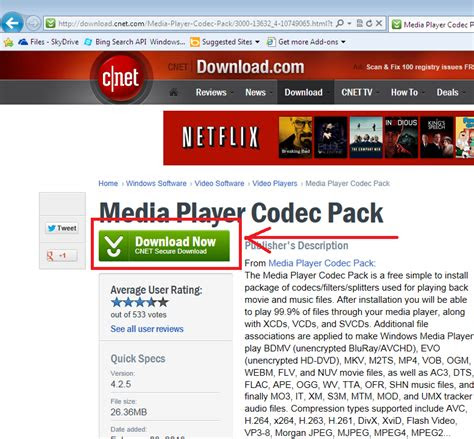Click the Google +1 button
The height and width of the screenshot is (439, 474).
61,256
